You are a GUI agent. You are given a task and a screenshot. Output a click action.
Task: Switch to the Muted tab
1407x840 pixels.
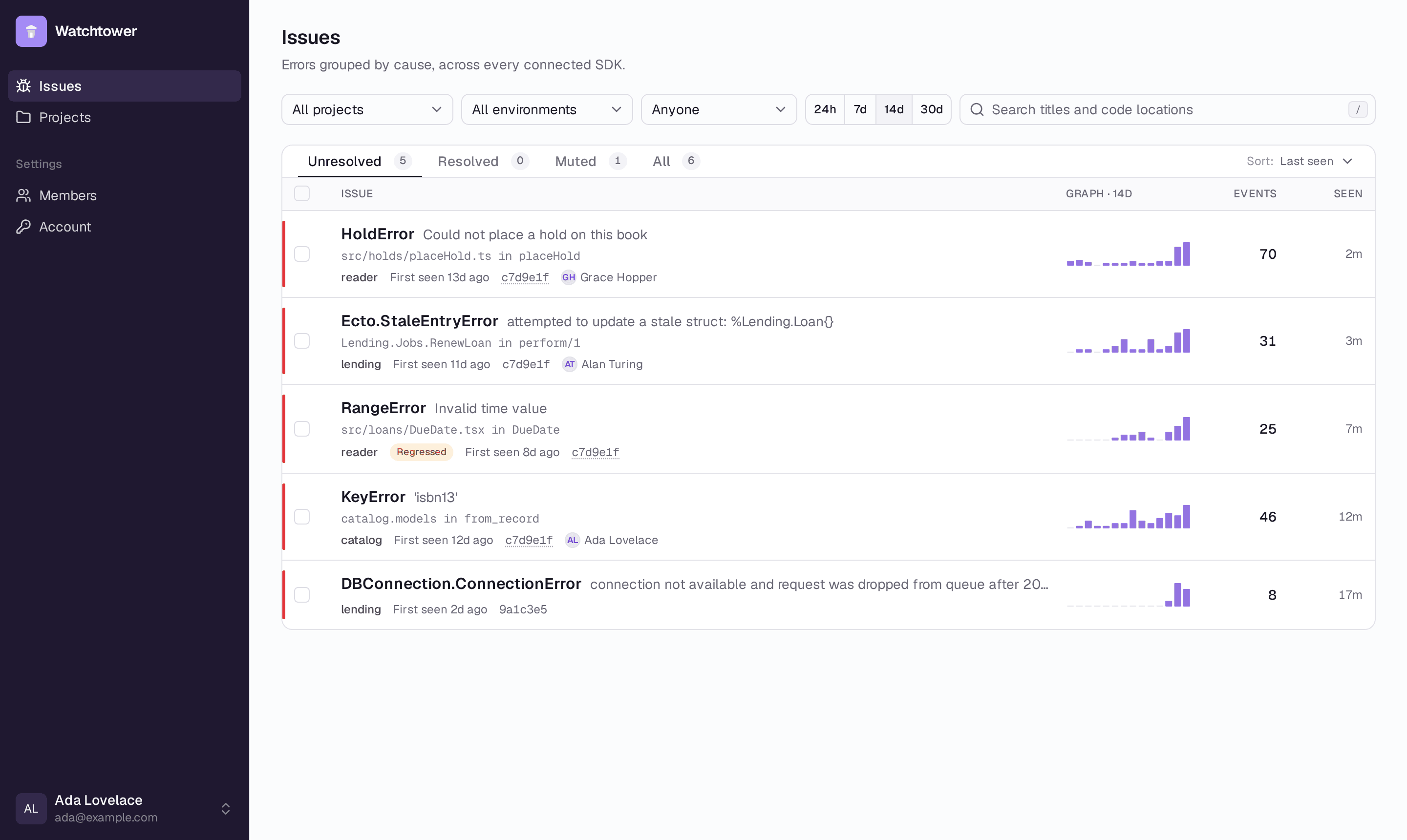point(591,161)
